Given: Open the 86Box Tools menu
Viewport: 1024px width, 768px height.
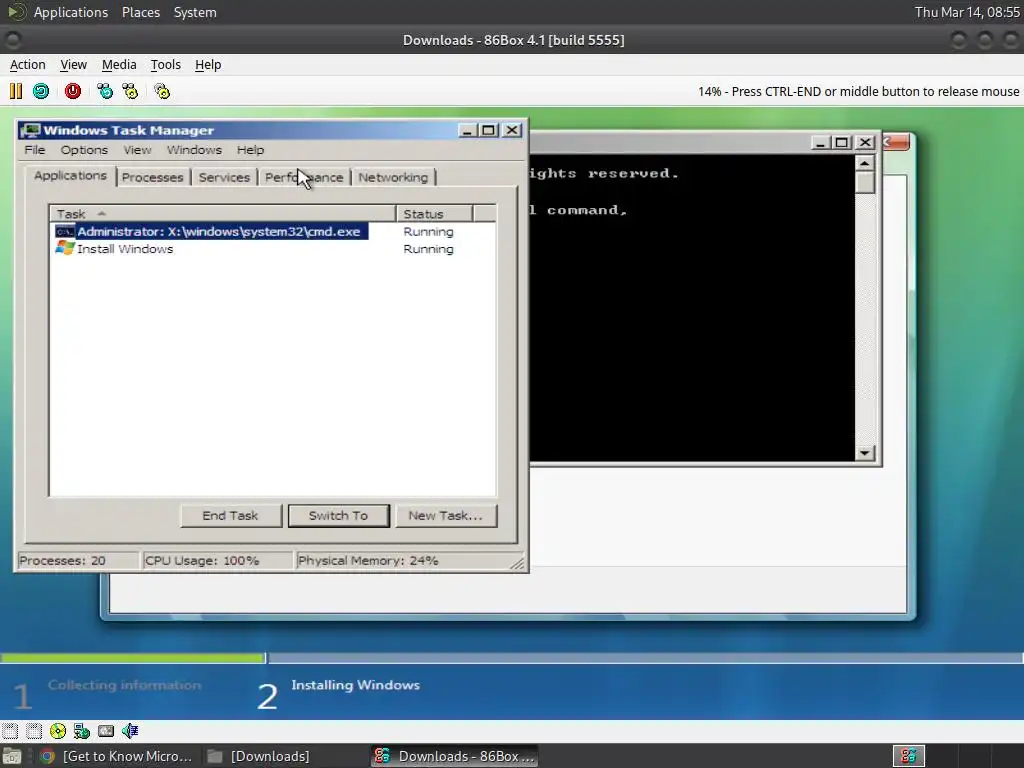Looking at the screenshot, I should point(165,65).
